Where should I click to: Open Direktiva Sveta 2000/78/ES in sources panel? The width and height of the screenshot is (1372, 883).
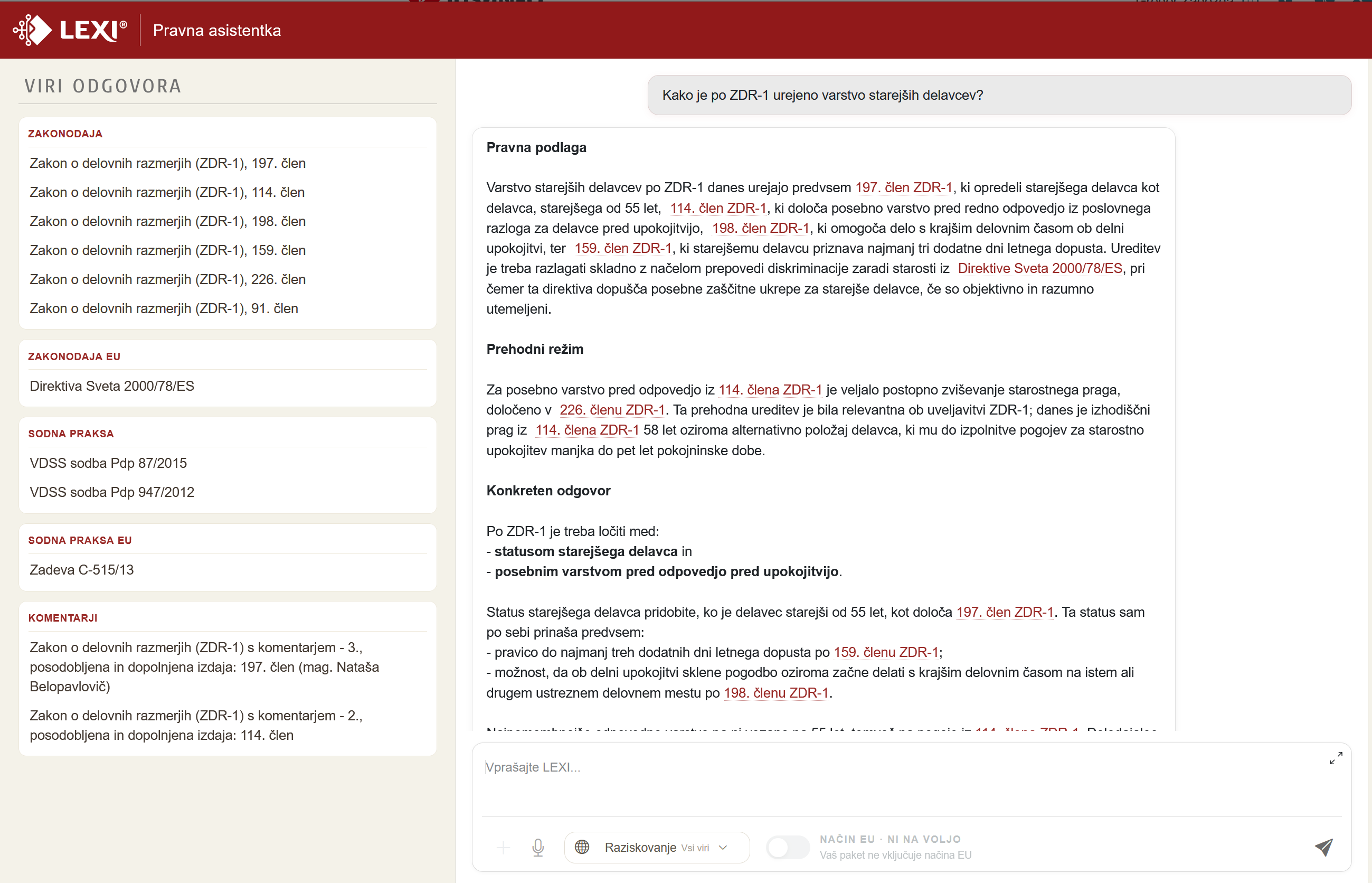pyautogui.click(x=112, y=386)
